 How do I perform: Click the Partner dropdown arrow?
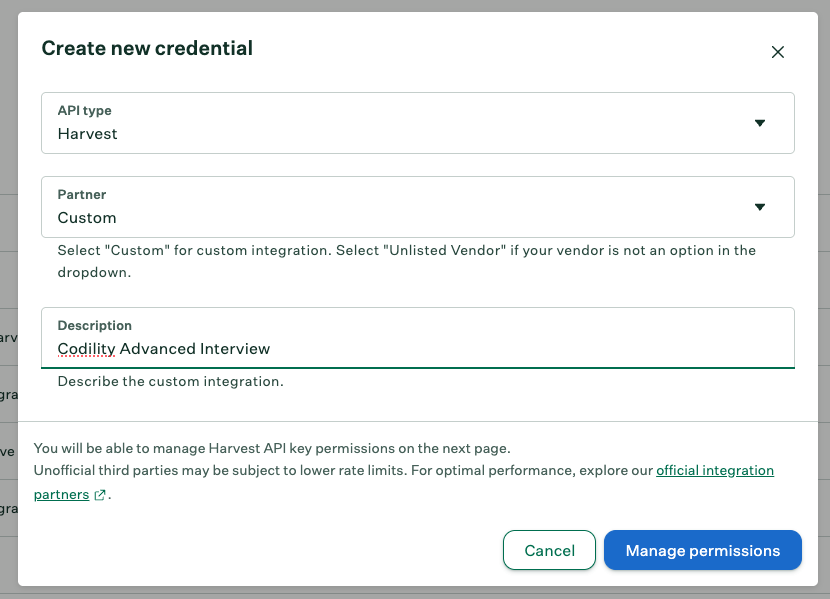coord(759,207)
